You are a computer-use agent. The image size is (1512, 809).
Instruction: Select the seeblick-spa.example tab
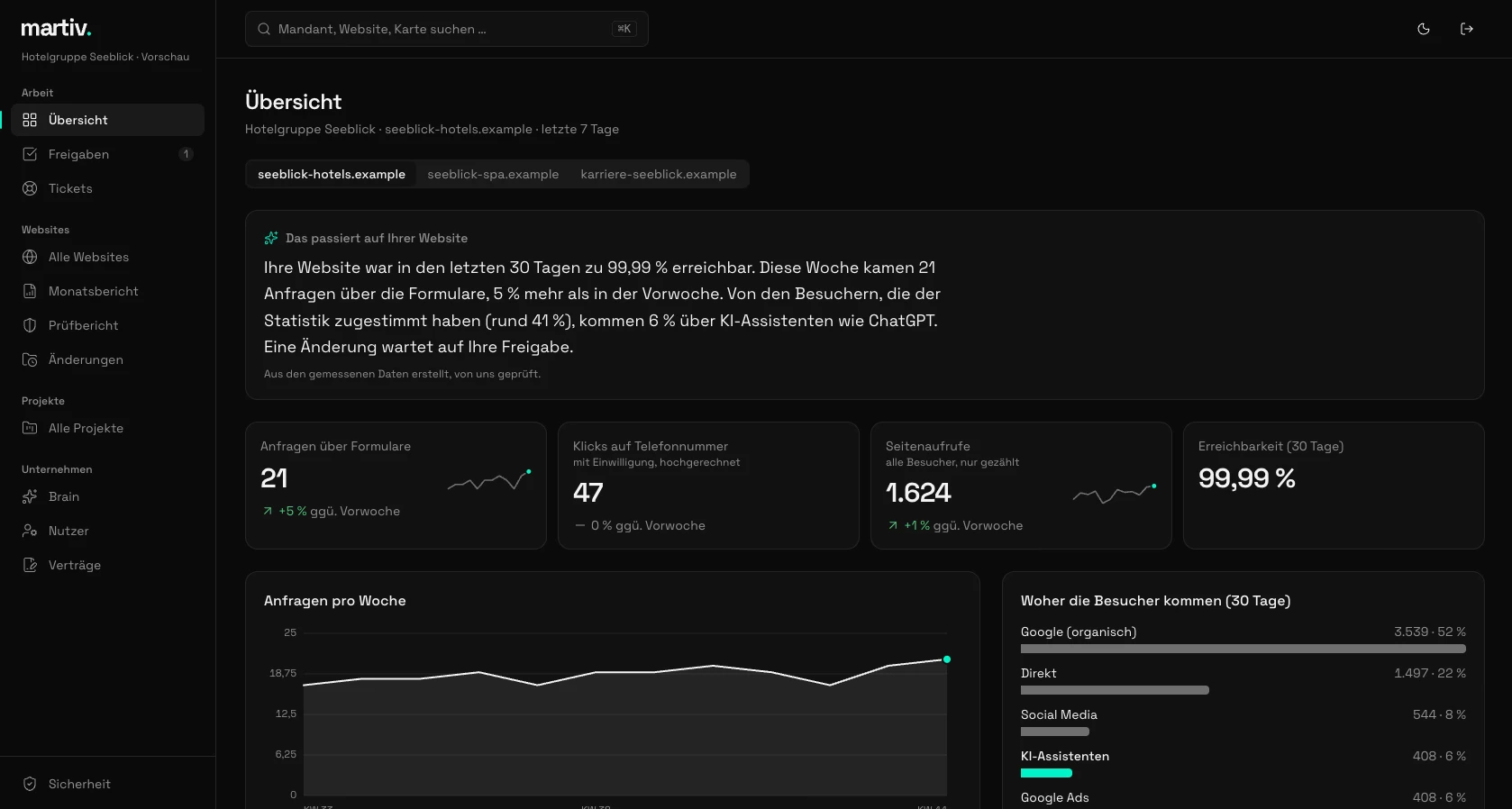tap(493, 174)
